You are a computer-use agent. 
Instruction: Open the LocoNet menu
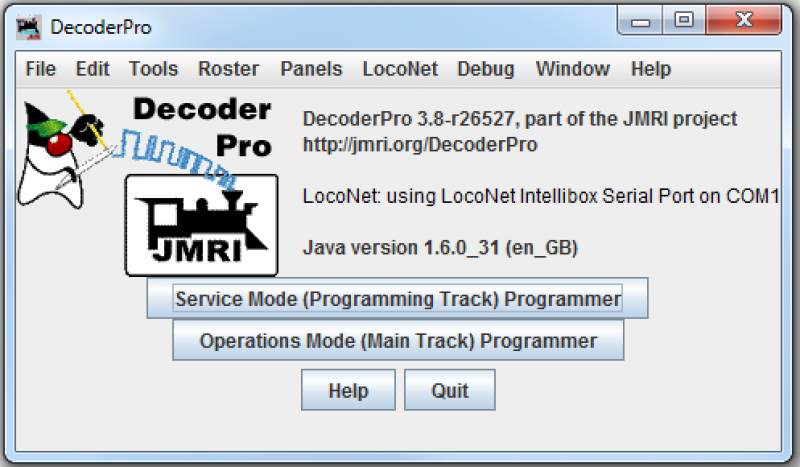coord(400,69)
